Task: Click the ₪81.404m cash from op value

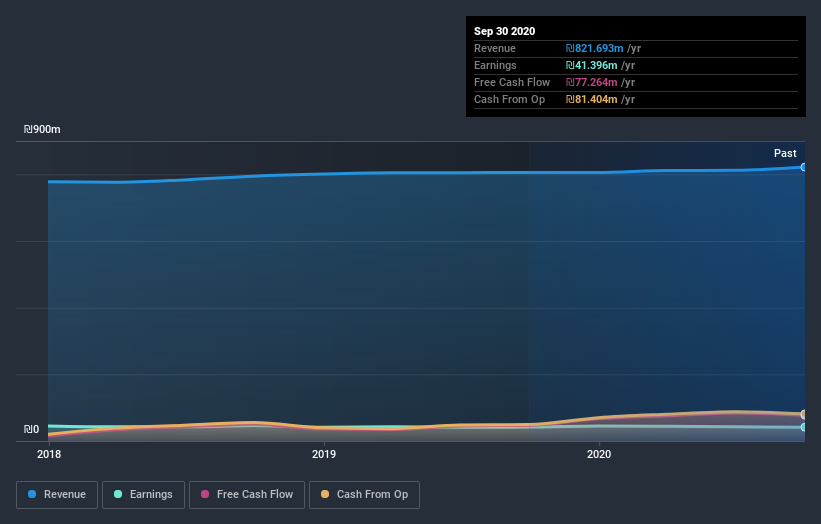Action: coord(591,99)
